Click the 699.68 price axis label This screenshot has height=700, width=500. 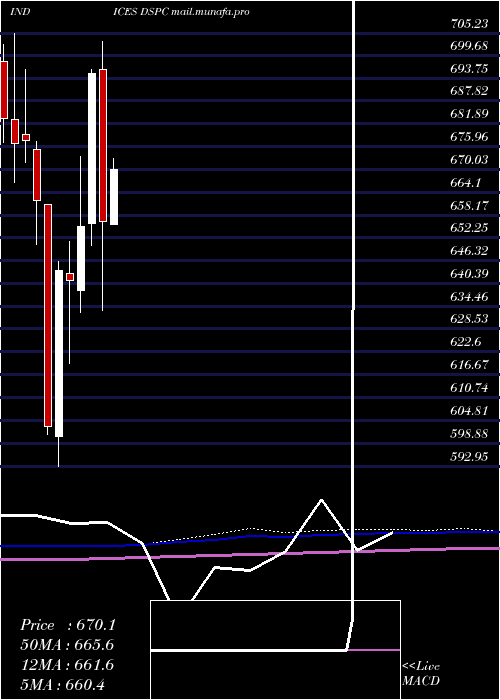coord(469,46)
